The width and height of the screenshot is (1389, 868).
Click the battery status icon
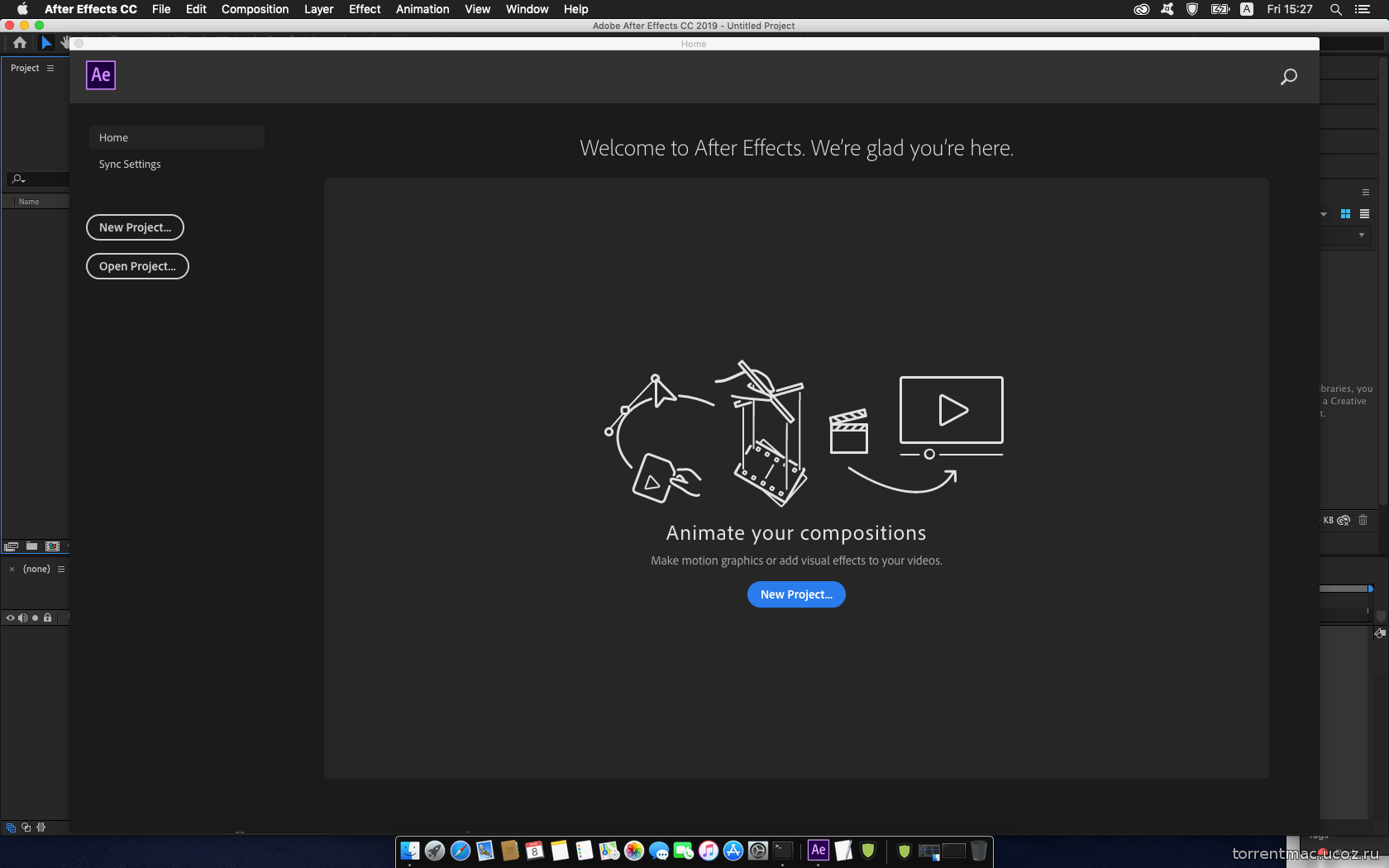1220,9
